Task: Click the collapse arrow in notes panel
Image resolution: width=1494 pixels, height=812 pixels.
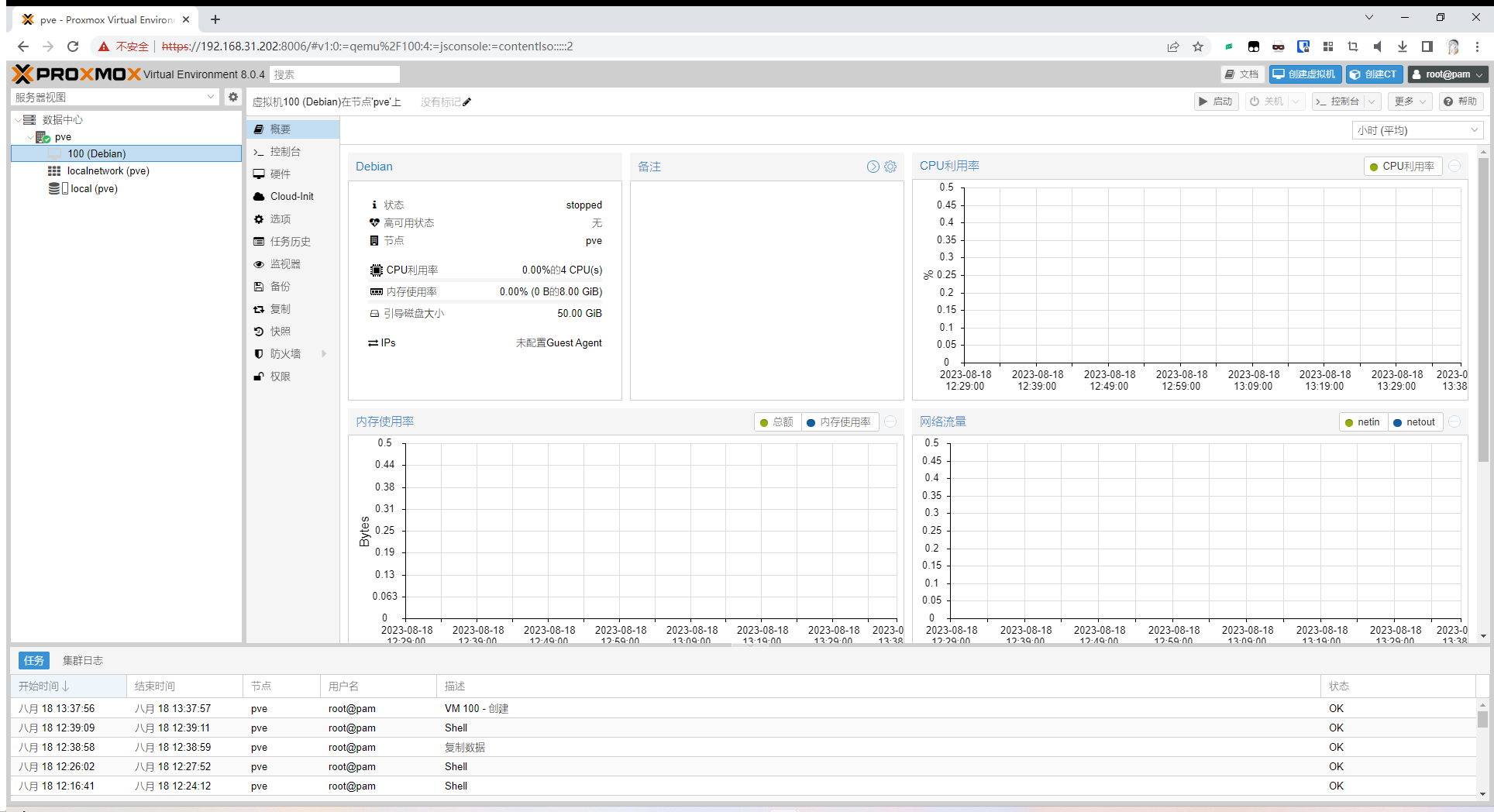Action: tap(873, 167)
